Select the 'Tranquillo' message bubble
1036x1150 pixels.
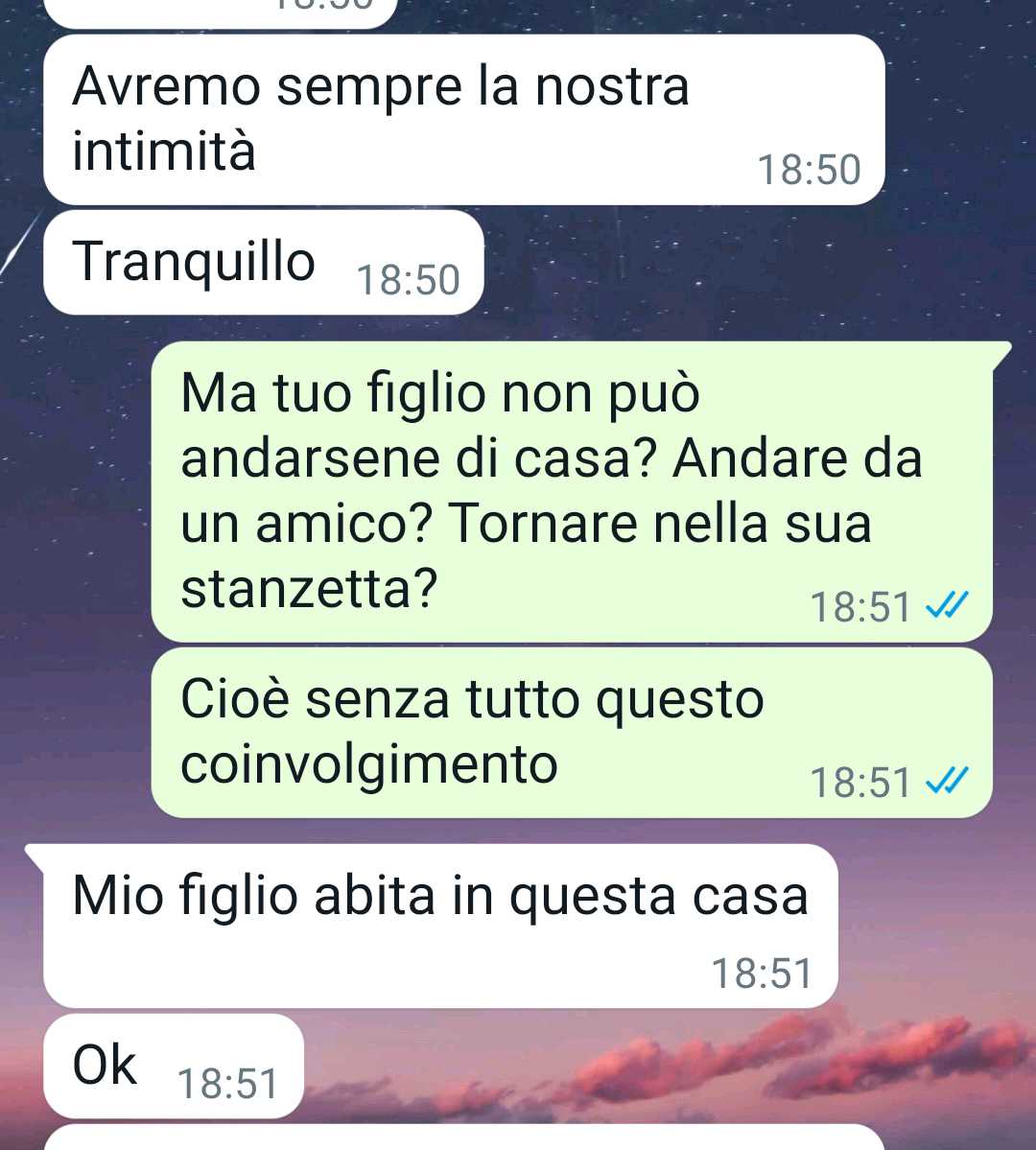(264, 263)
